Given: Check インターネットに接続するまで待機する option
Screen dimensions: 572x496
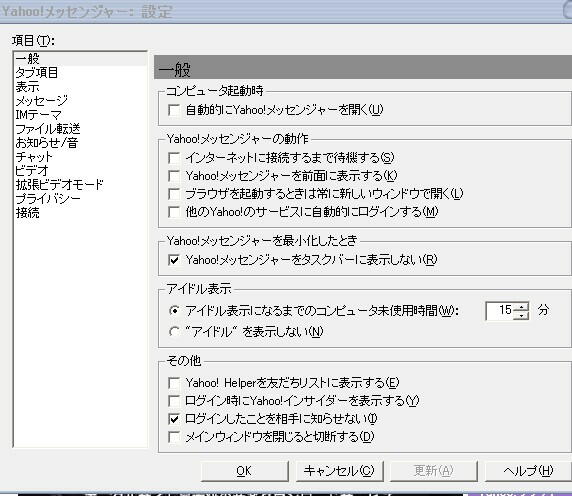Looking at the screenshot, I should pos(174,158).
